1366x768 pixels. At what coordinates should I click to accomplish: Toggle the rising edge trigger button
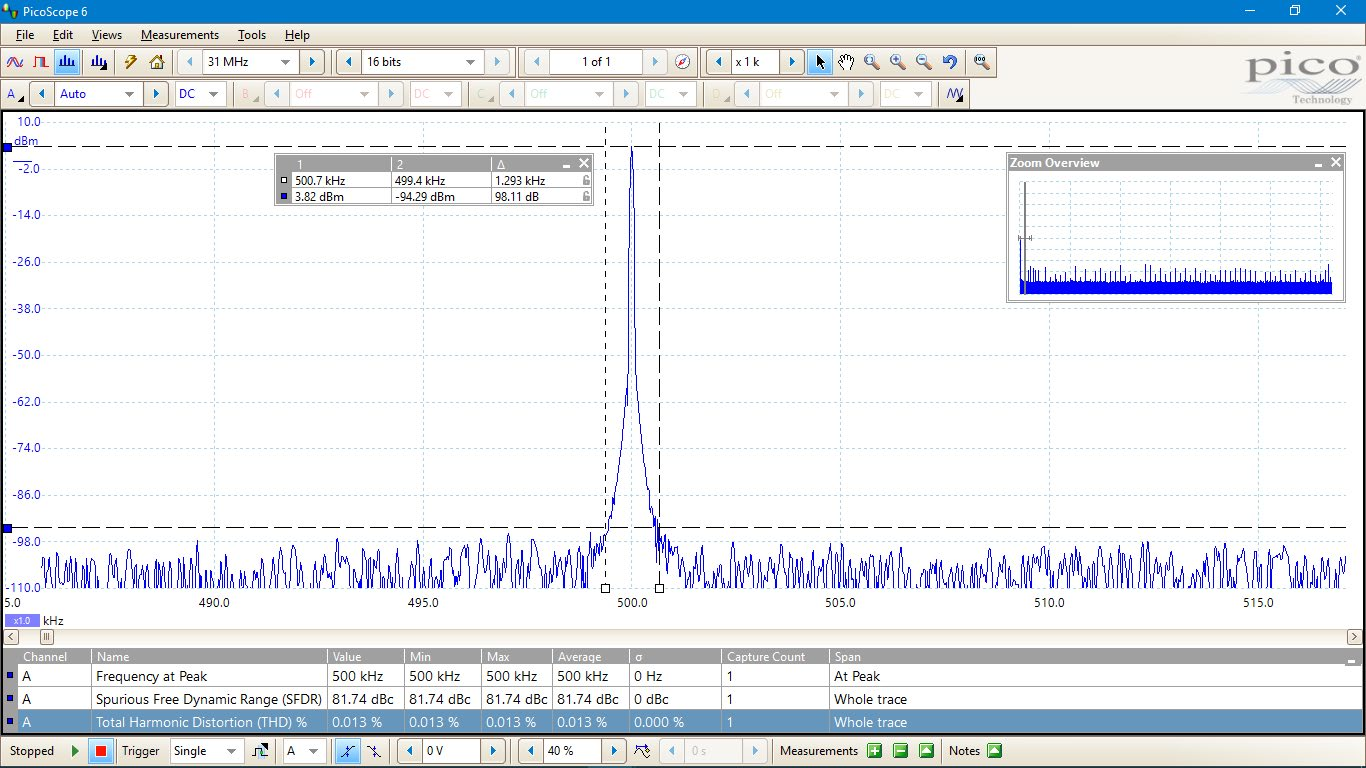click(x=347, y=751)
